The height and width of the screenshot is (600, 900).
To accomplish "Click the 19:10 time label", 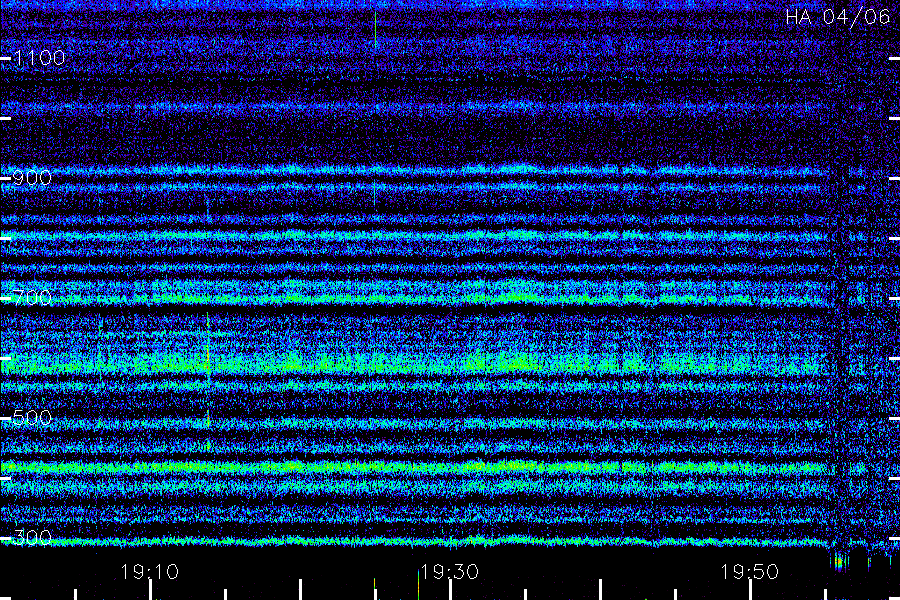I will [149, 572].
